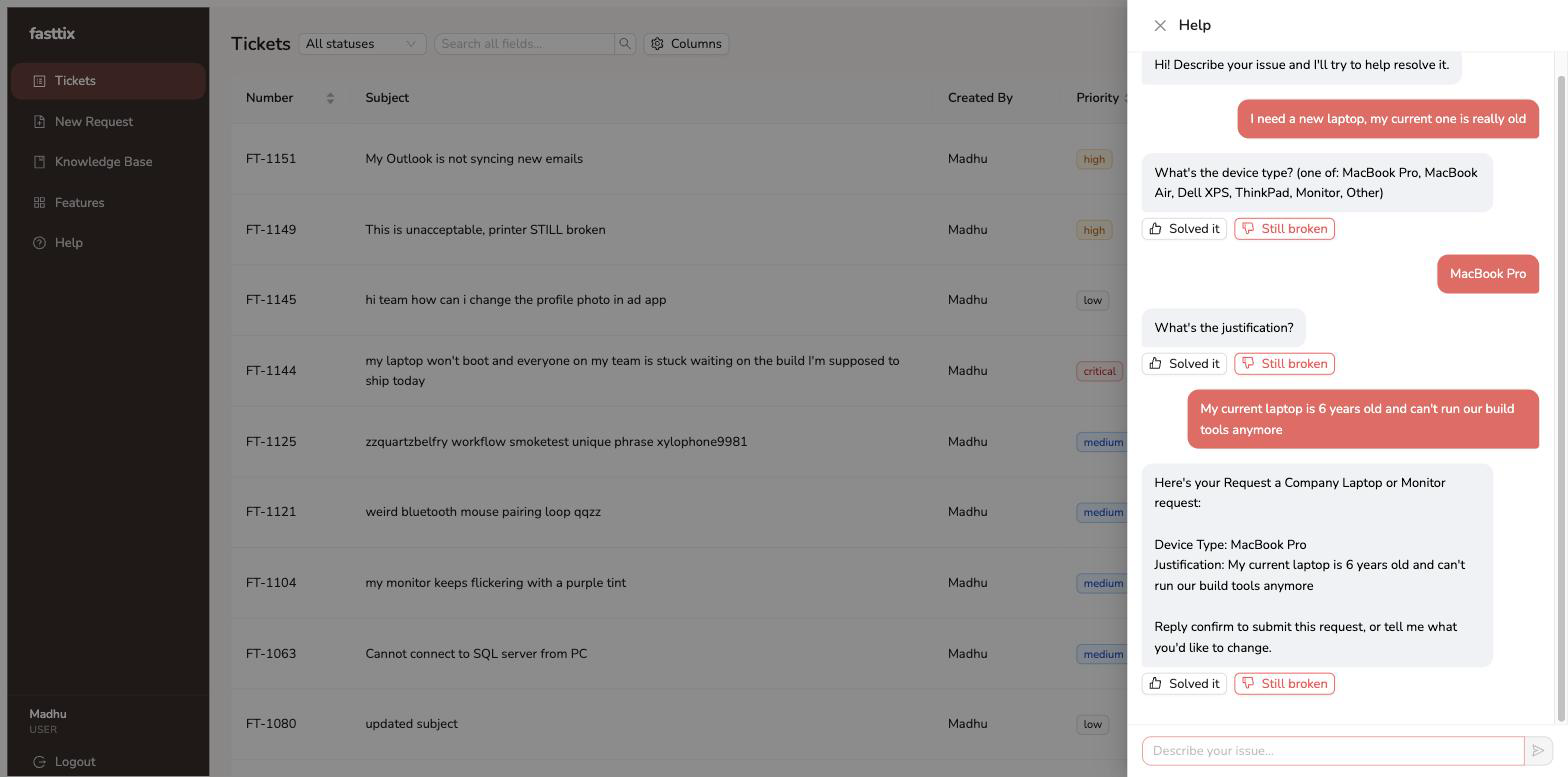Viewport: 1568px width, 777px height.
Task: Click Still broken under device type question
Action: tap(1284, 229)
